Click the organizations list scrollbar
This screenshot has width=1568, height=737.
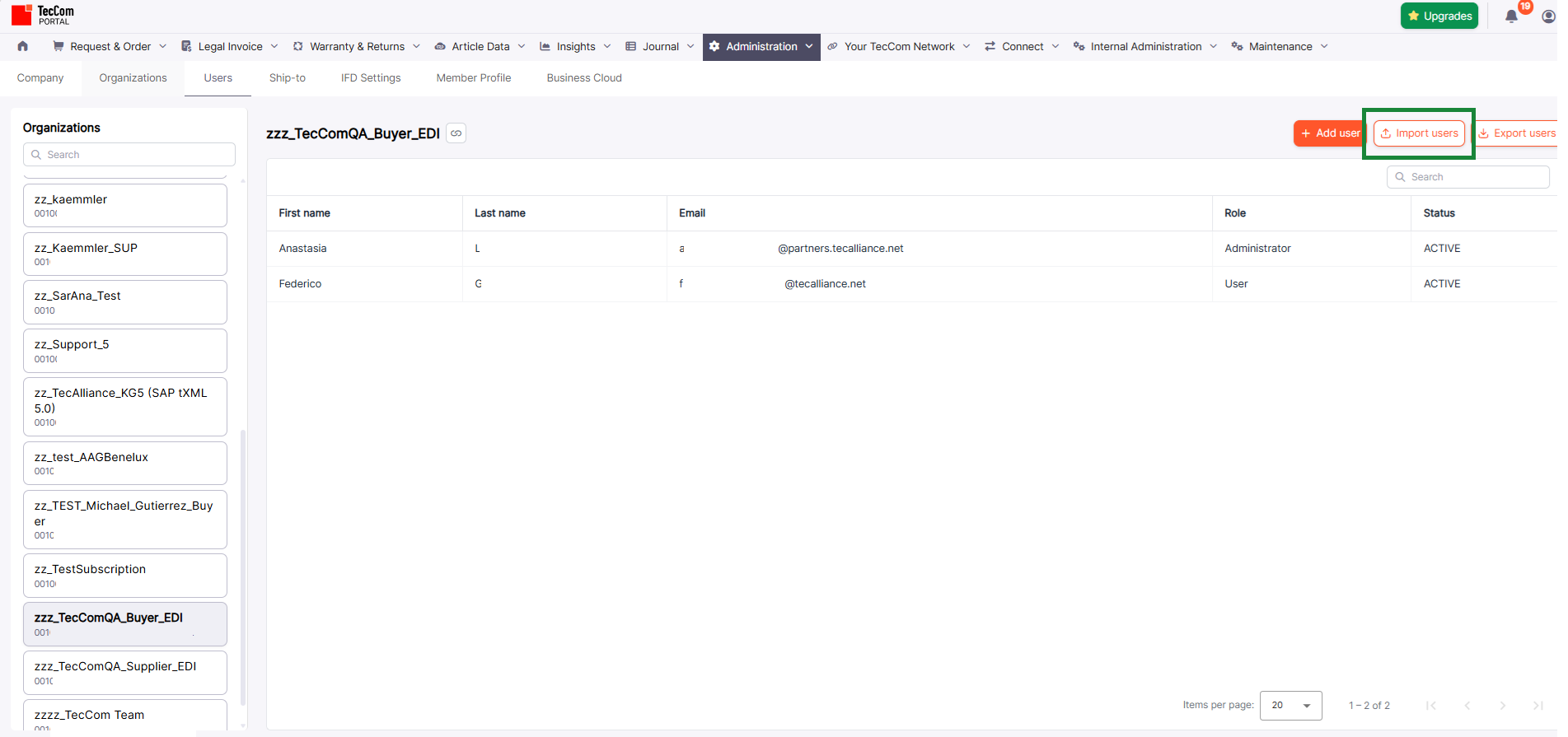coord(243,567)
